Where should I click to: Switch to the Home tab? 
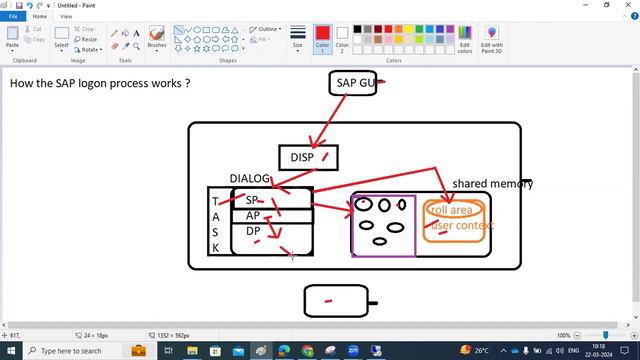click(x=40, y=16)
